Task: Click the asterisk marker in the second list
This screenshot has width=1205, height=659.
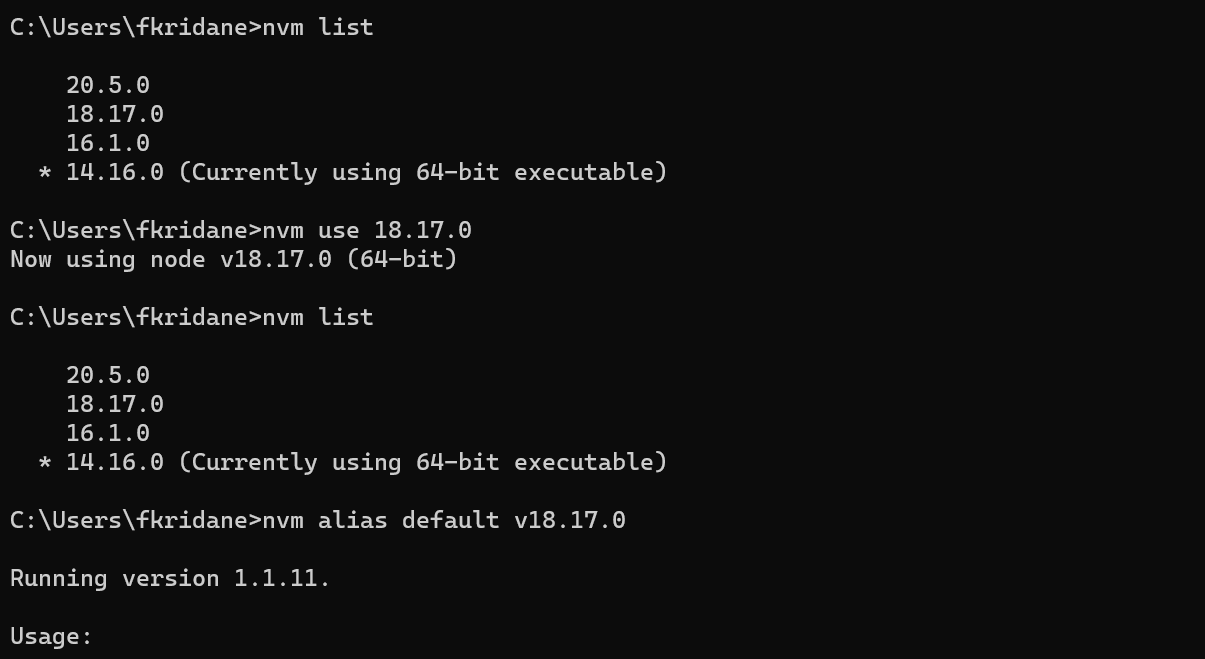Action: tap(44, 464)
